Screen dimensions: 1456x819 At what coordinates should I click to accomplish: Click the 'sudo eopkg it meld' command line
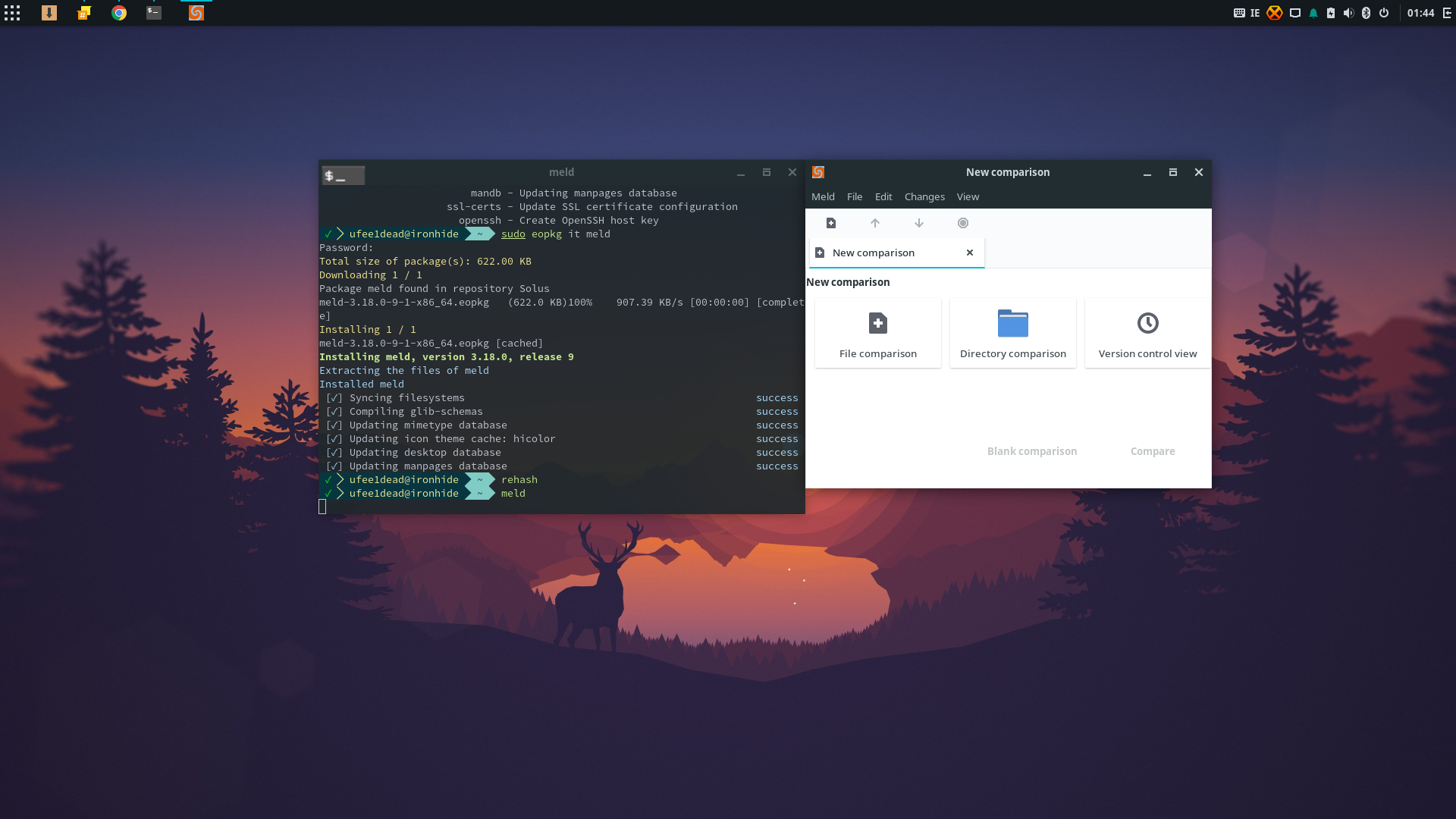(556, 234)
